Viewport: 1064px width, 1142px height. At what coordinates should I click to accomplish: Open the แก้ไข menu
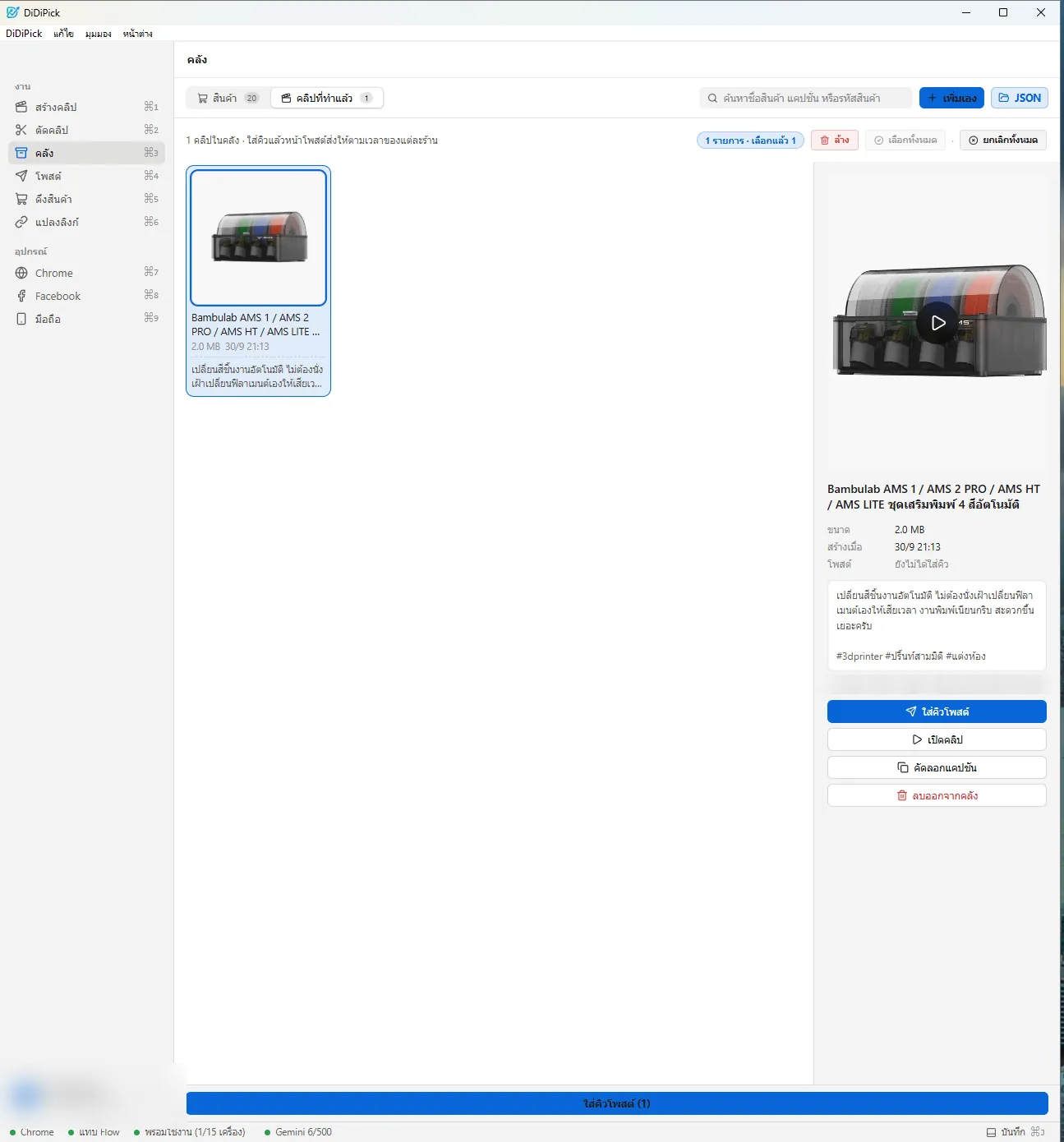point(64,34)
